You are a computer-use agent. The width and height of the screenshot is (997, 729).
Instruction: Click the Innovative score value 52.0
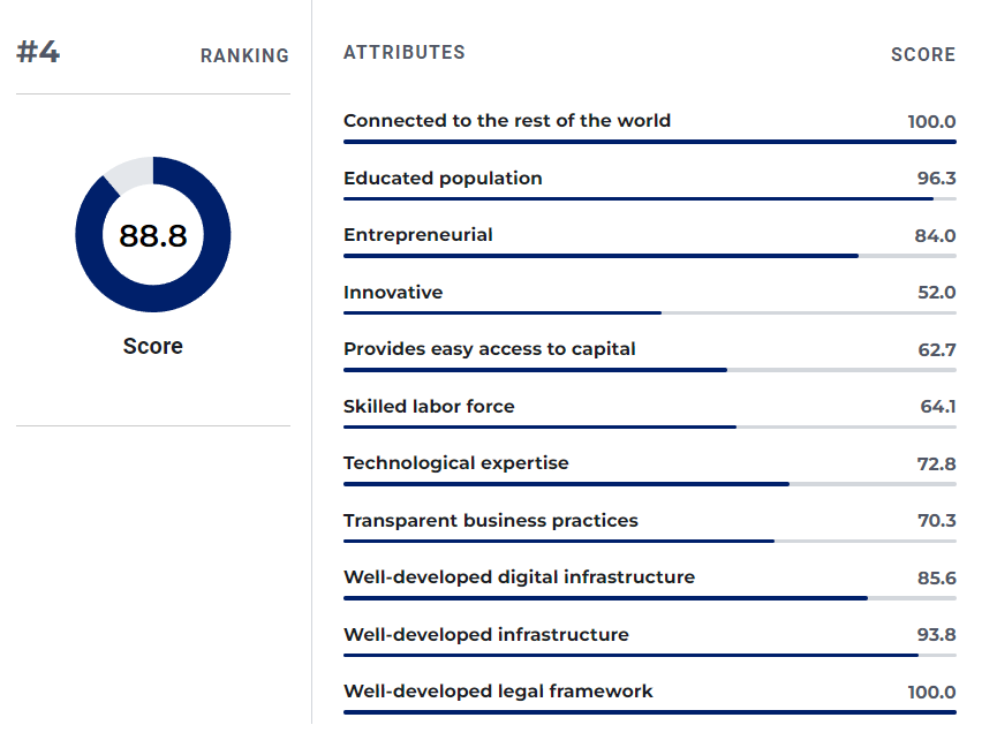[936, 293]
